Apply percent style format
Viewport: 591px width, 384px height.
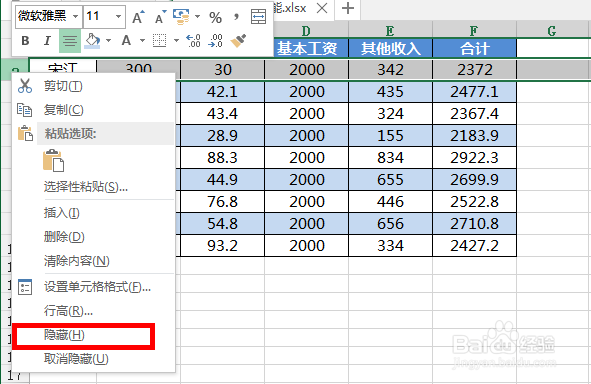click(x=216, y=17)
